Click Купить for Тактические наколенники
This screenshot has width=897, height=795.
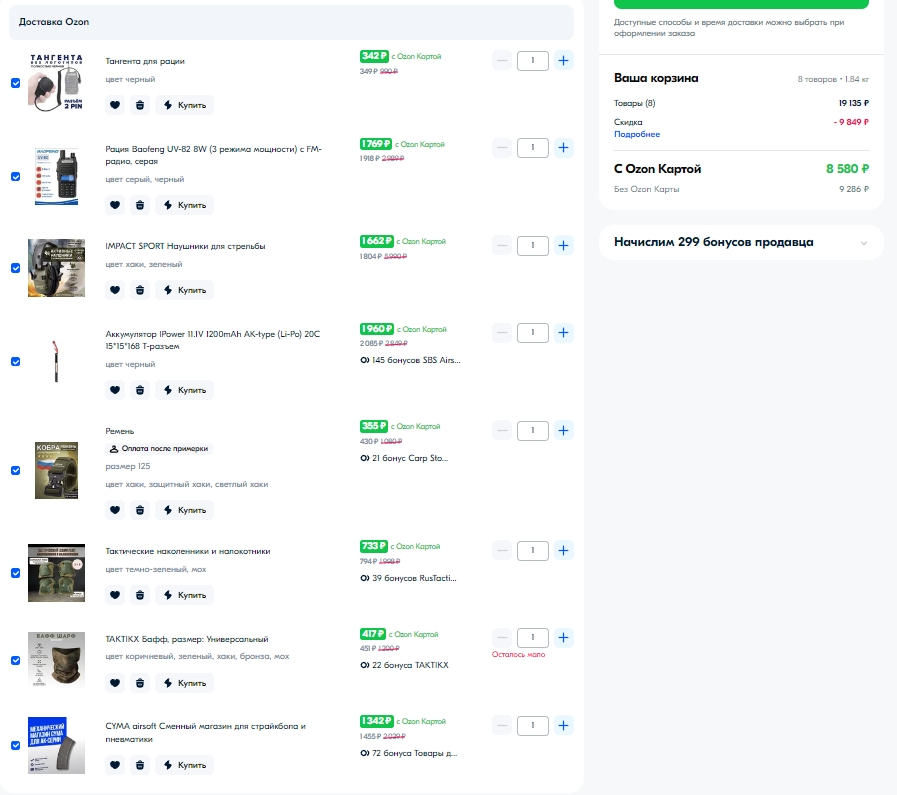(184, 595)
